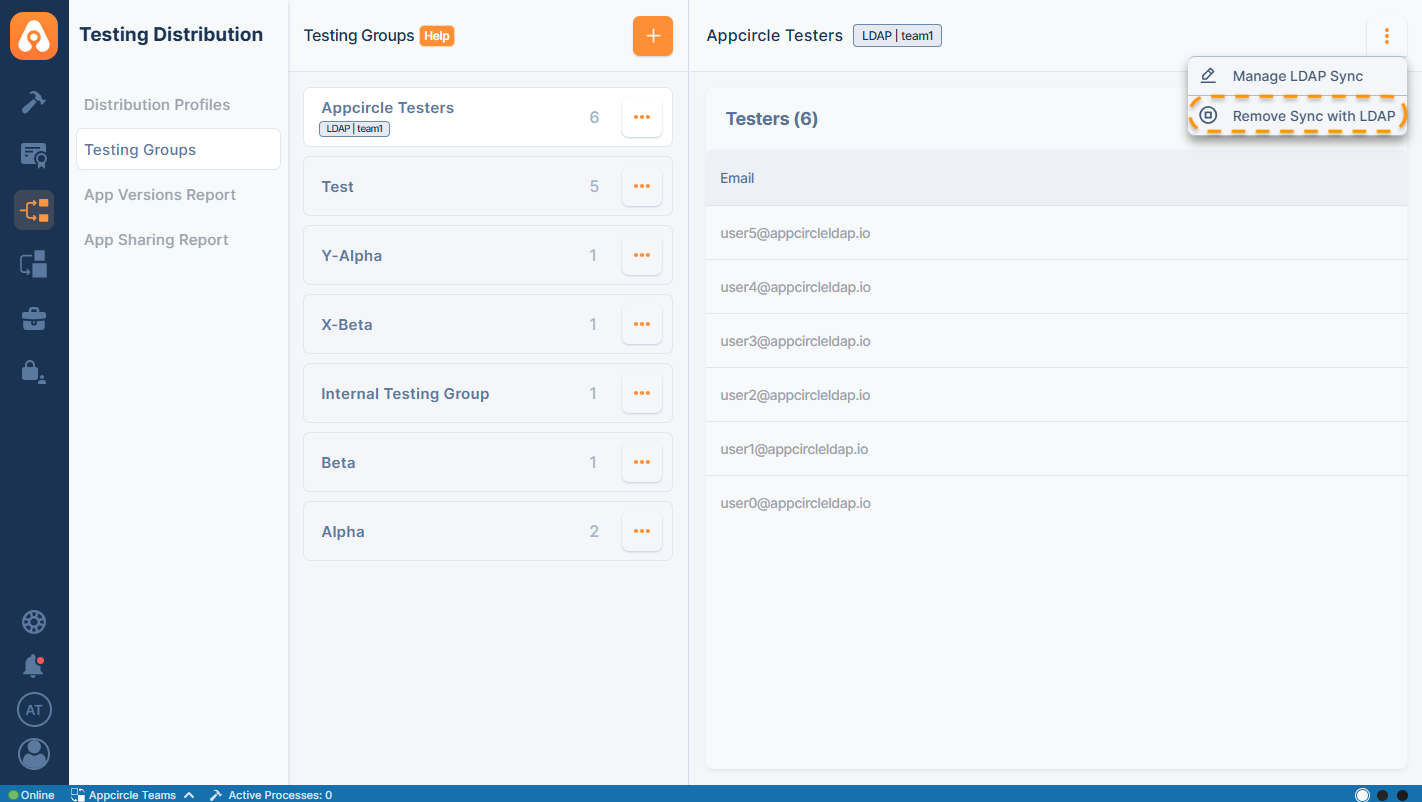Click the pencil icon for Manage LDAP Sync

tap(1208, 76)
